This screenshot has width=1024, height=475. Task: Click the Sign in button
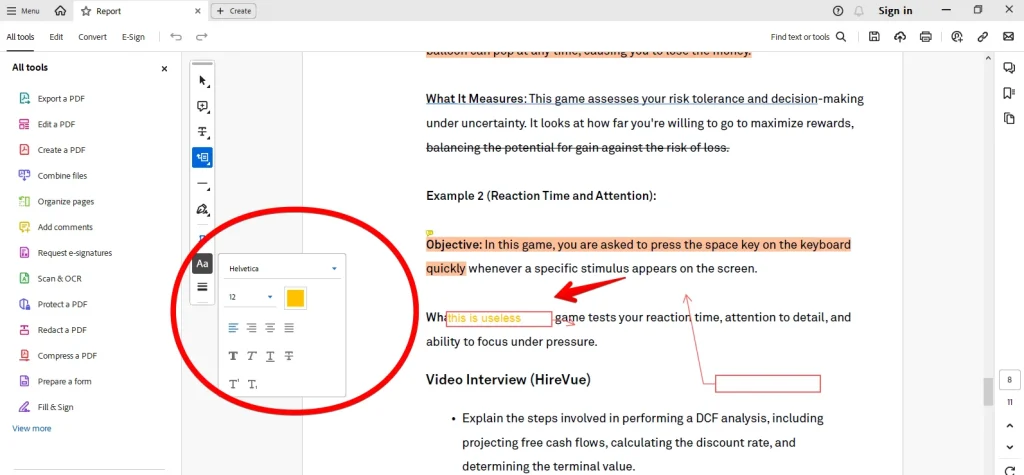pyautogui.click(x=895, y=10)
